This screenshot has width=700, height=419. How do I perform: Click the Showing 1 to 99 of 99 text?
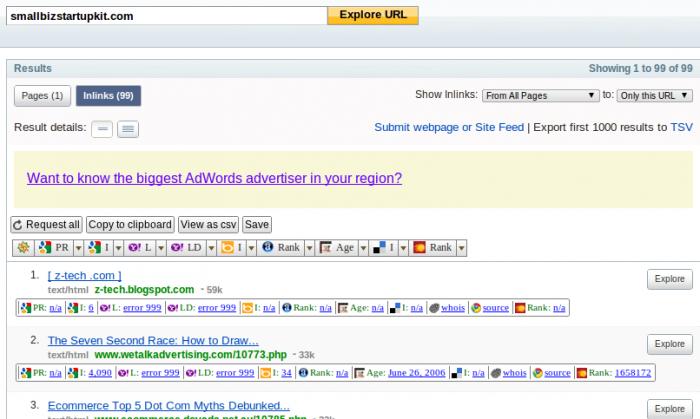click(641, 68)
